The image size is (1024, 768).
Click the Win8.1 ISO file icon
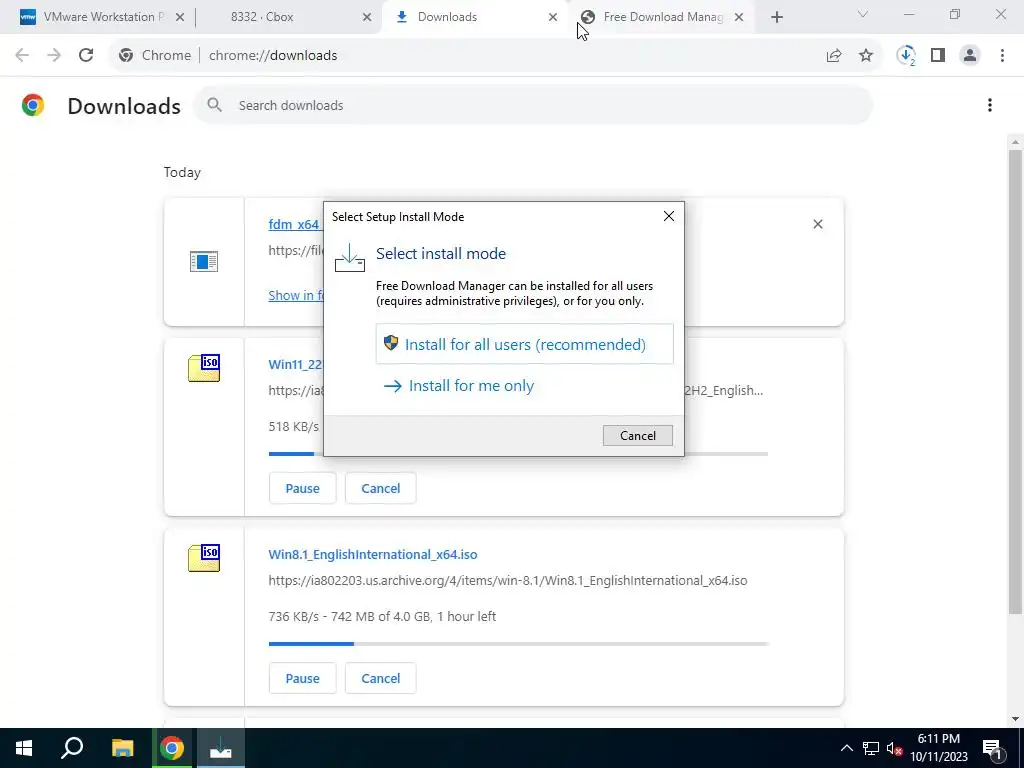coord(204,558)
